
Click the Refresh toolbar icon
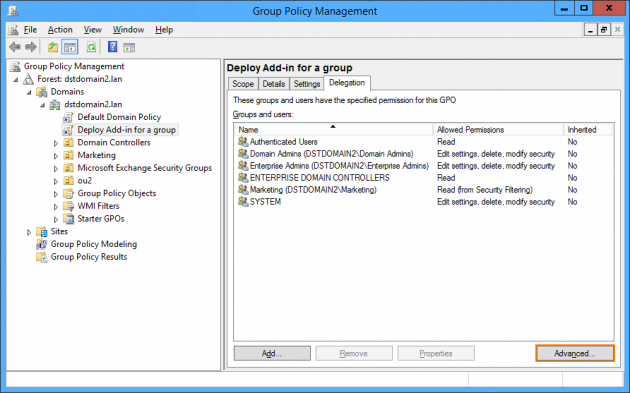tap(91, 47)
